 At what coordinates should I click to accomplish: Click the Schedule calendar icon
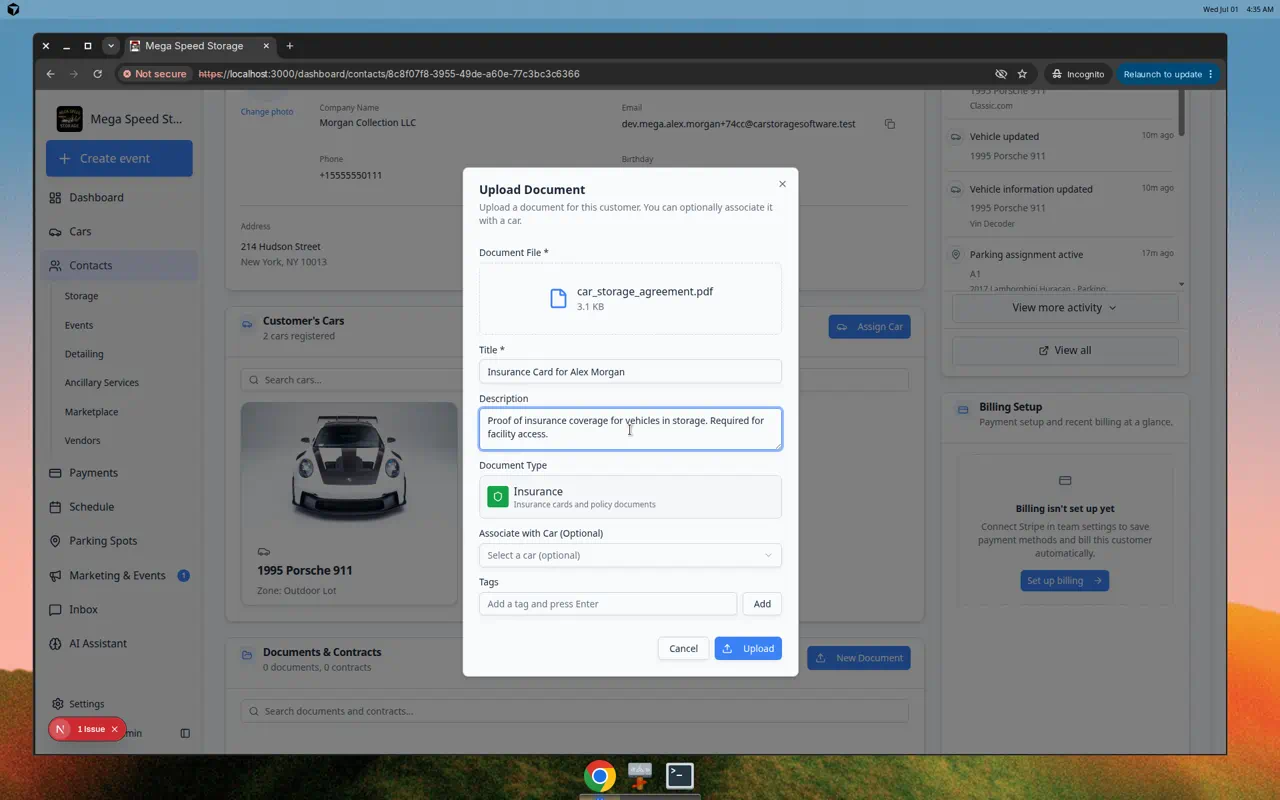coord(55,506)
